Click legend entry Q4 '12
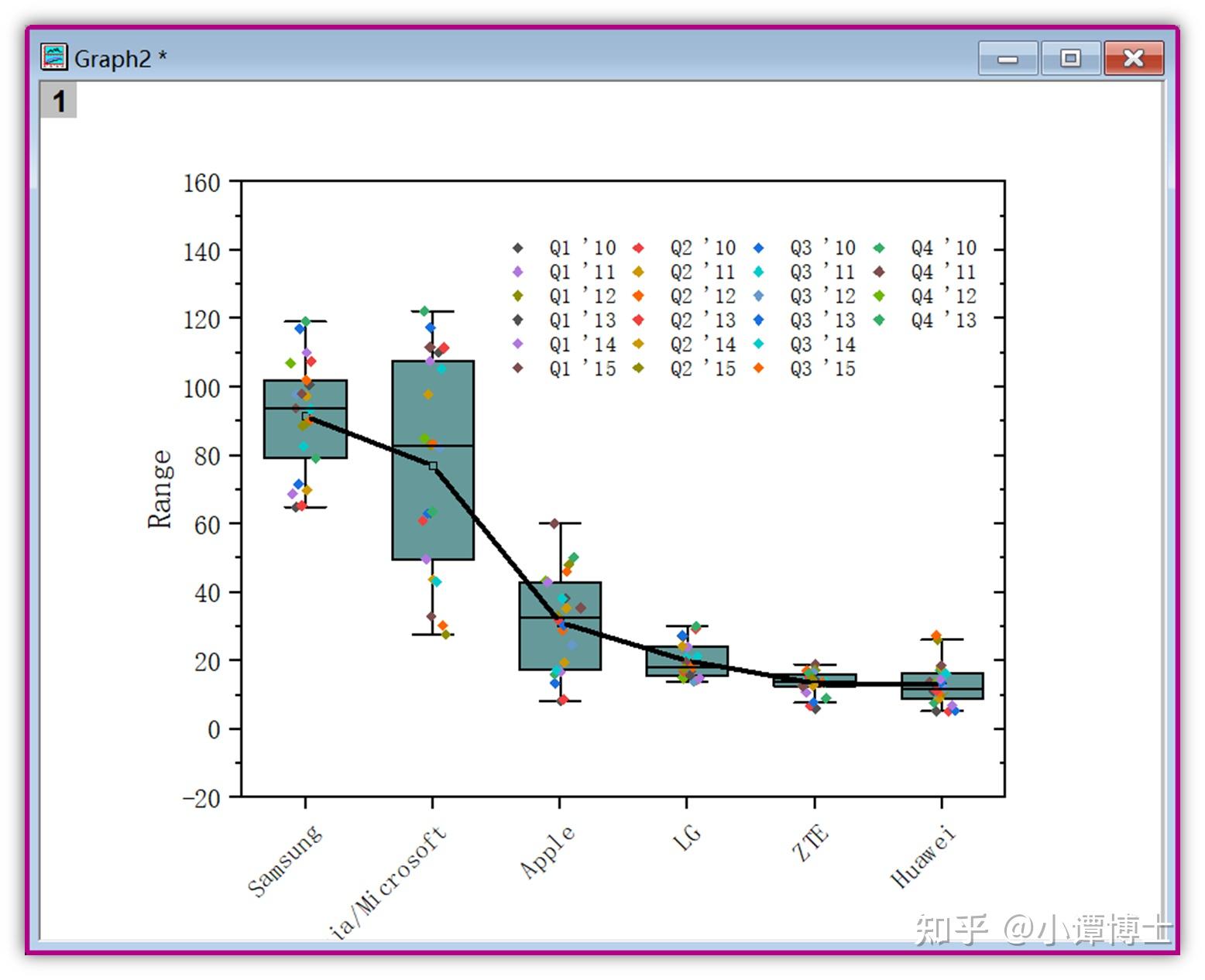1205x980 pixels. pyautogui.click(x=926, y=296)
